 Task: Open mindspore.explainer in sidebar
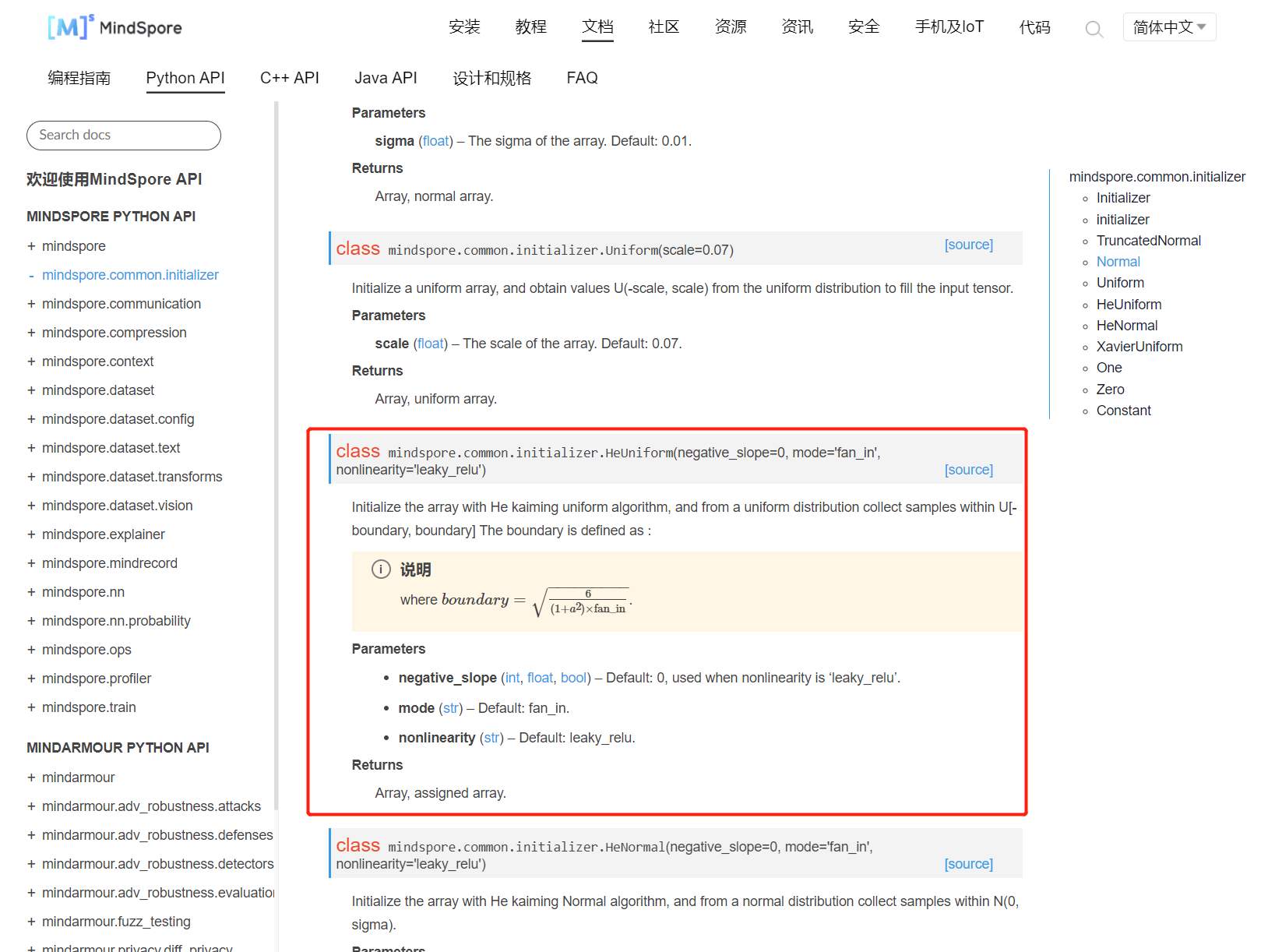(x=104, y=534)
